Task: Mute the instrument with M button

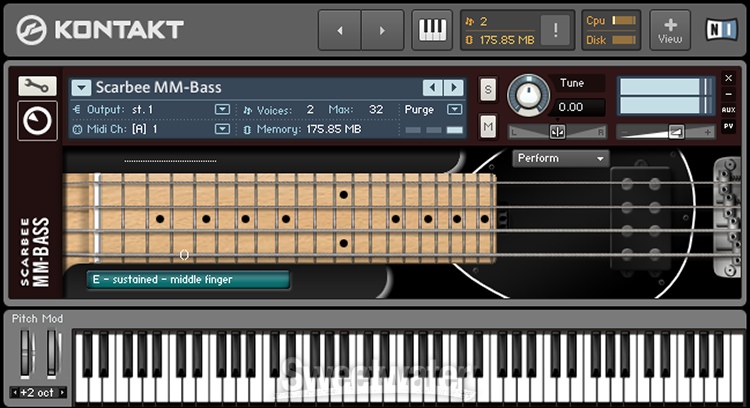Action: [x=488, y=127]
